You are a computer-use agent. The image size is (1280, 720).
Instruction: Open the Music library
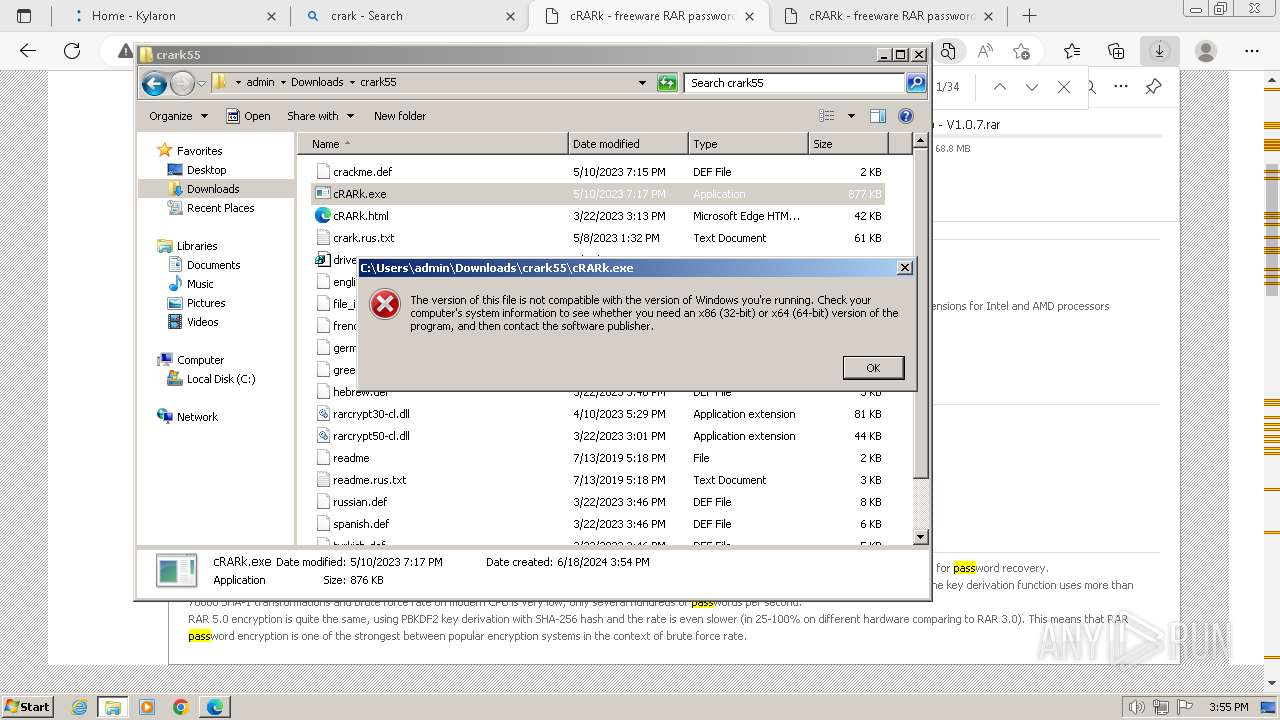(200, 284)
